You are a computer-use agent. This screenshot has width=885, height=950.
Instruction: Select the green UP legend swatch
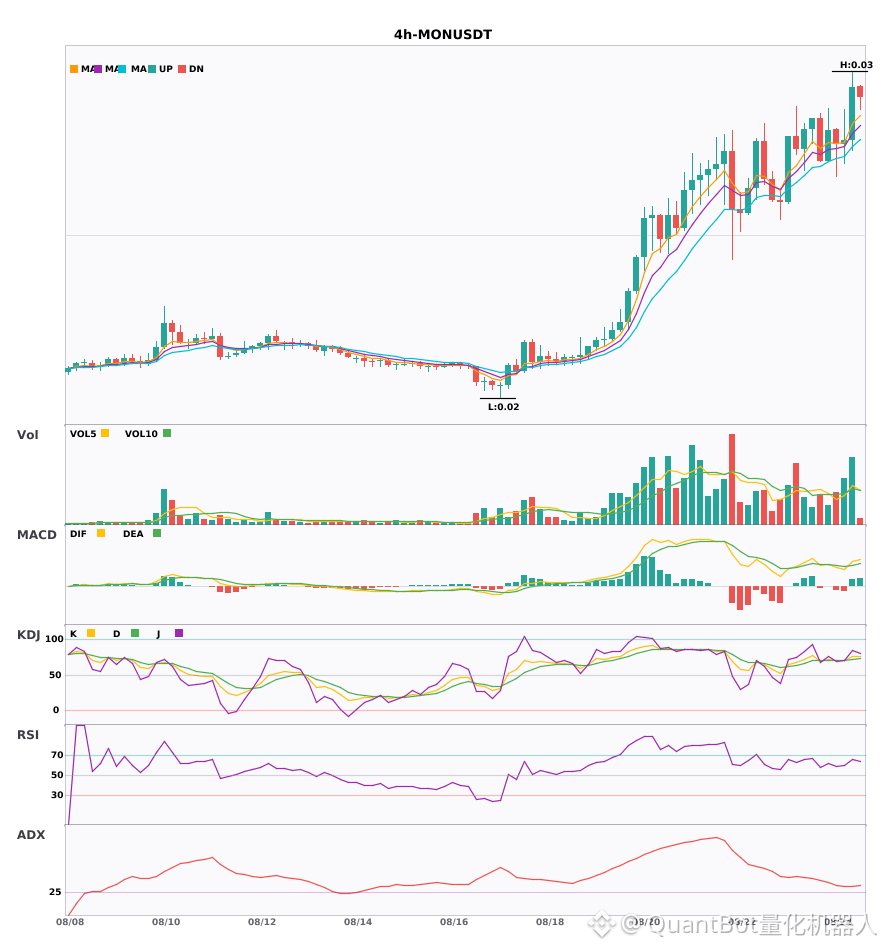click(x=152, y=69)
